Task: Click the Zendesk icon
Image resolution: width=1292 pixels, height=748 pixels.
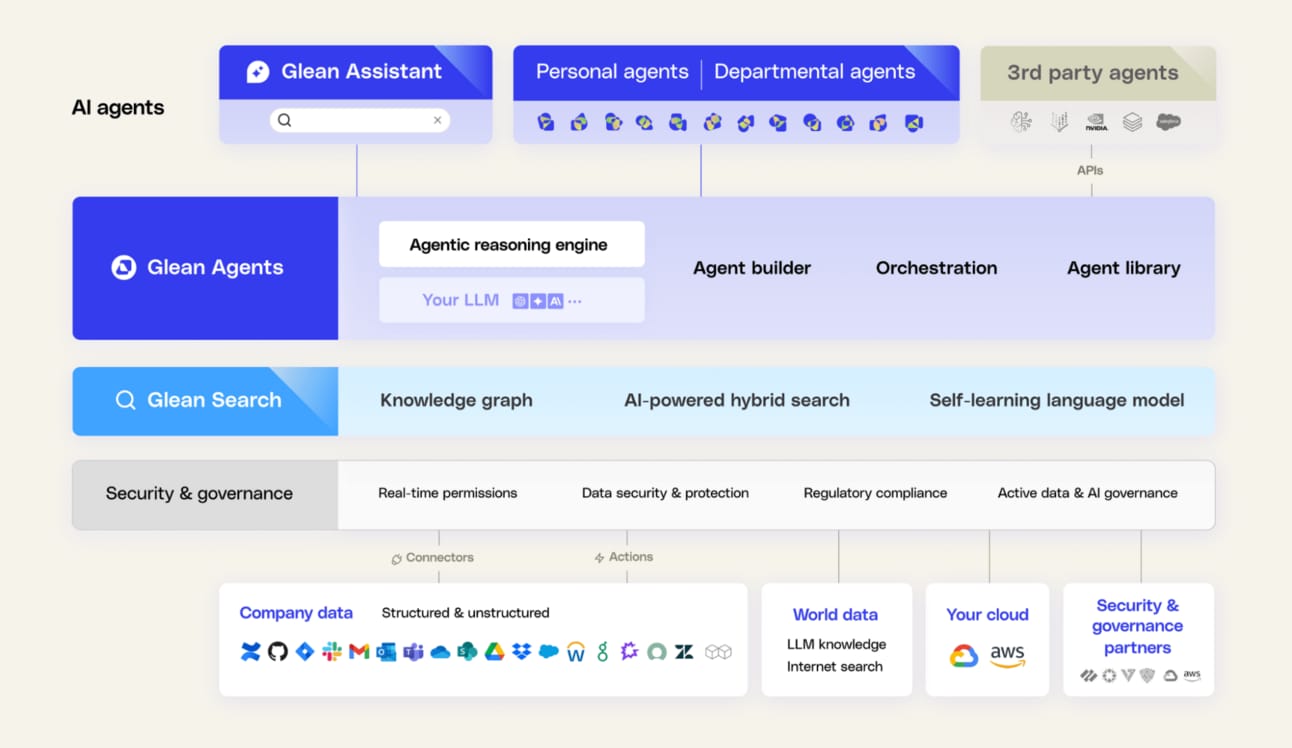Action: 684,652
